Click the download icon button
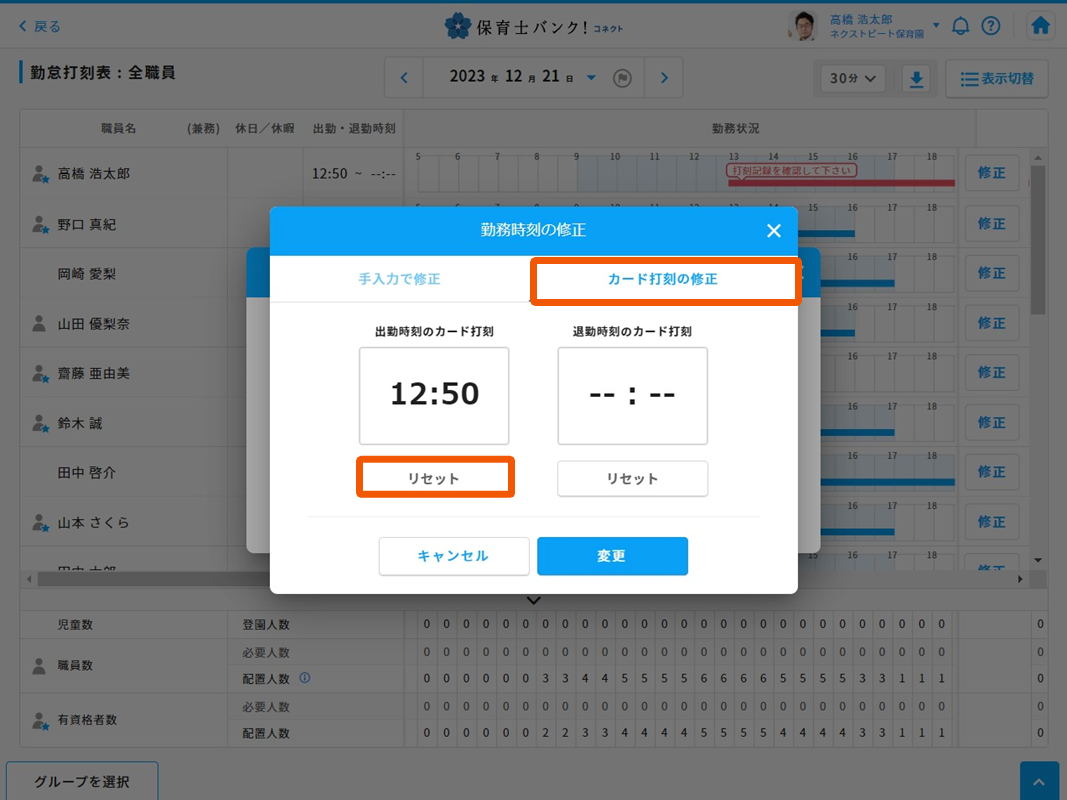1067x800 pixels. [916, 79]
